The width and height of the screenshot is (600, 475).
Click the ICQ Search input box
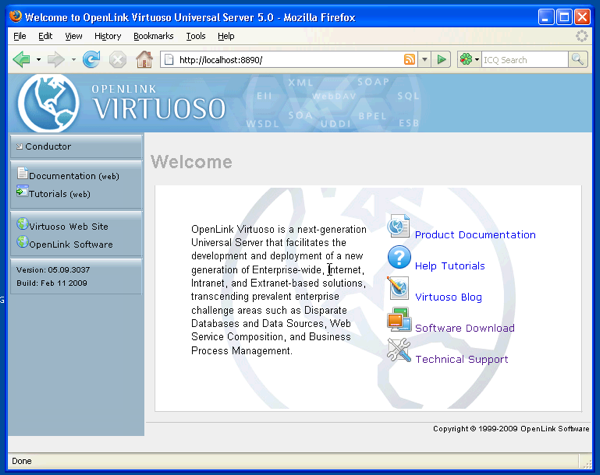coord(524,60)
